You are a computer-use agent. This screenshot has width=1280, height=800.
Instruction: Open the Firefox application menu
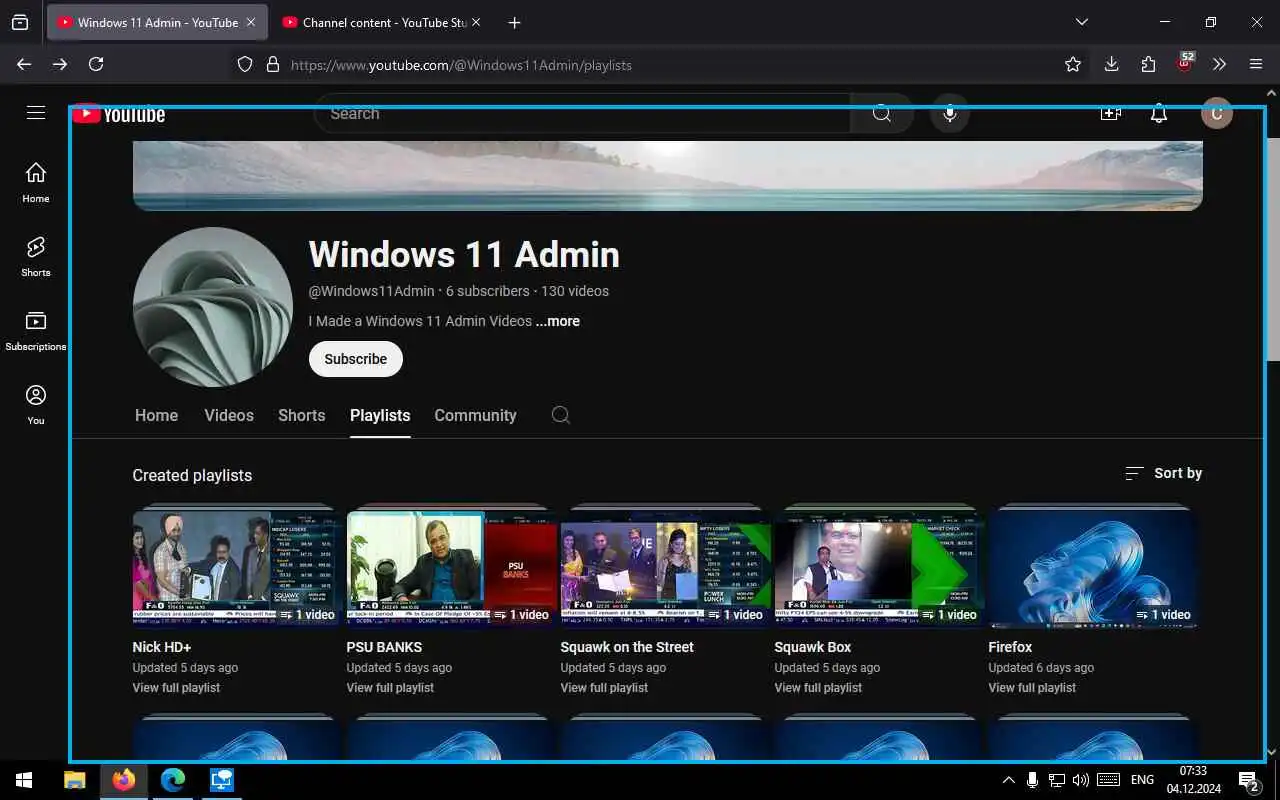pos(1256,64)
